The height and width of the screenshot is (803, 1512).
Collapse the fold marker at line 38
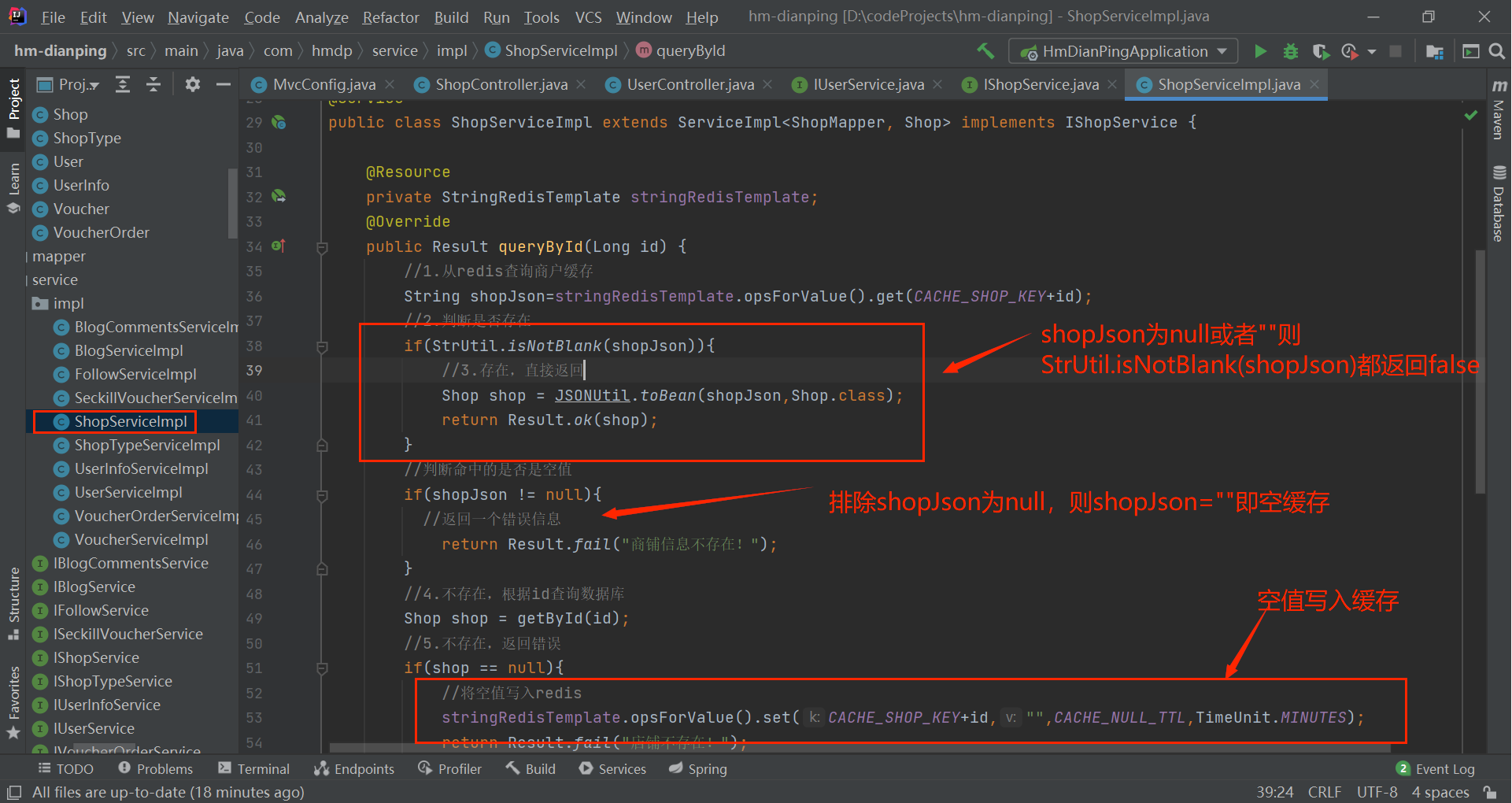(x=322, y=346)
